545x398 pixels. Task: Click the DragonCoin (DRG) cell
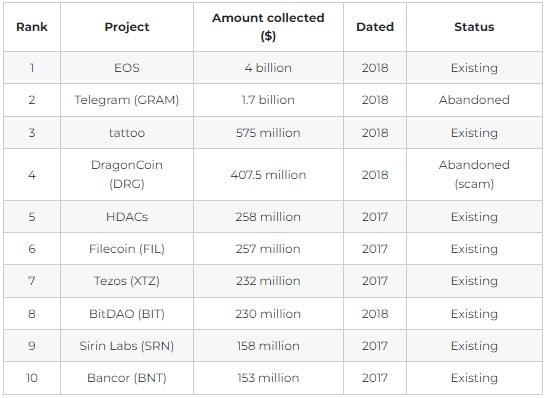pos(127,174)
